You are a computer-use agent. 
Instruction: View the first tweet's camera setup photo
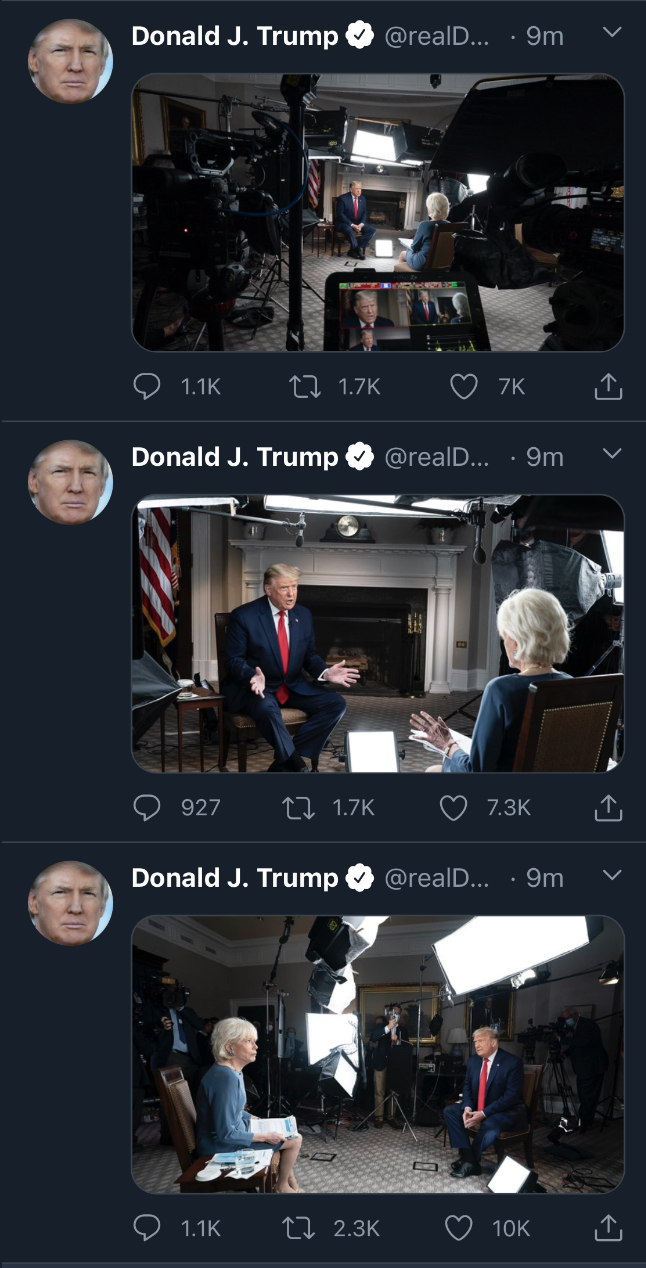pyautogui.click(x=378, y=212)
